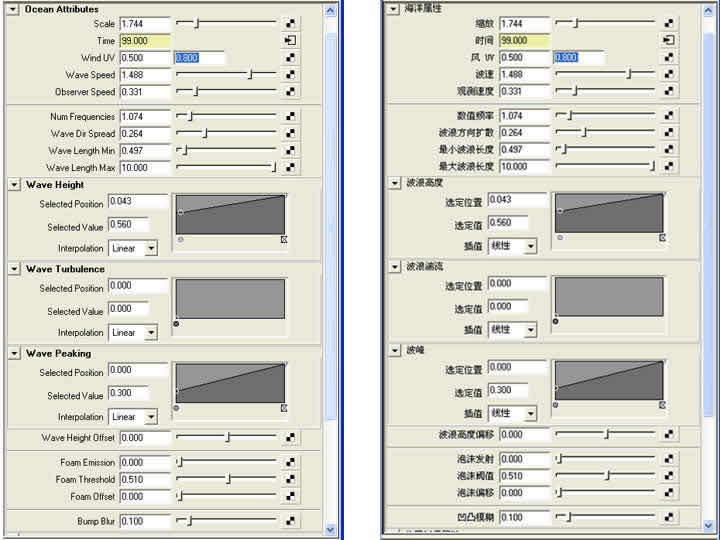The height and width of the screenshot is (540, 720).
Task: Click the delete box below Wave Peaking ramp
Action: [x=284, y=408]
